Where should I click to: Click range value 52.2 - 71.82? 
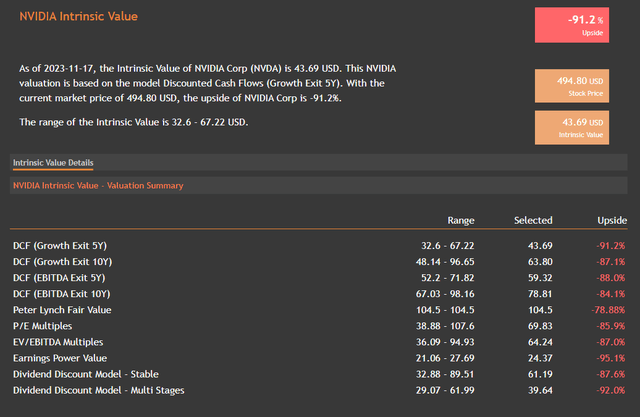click(448, 278)
